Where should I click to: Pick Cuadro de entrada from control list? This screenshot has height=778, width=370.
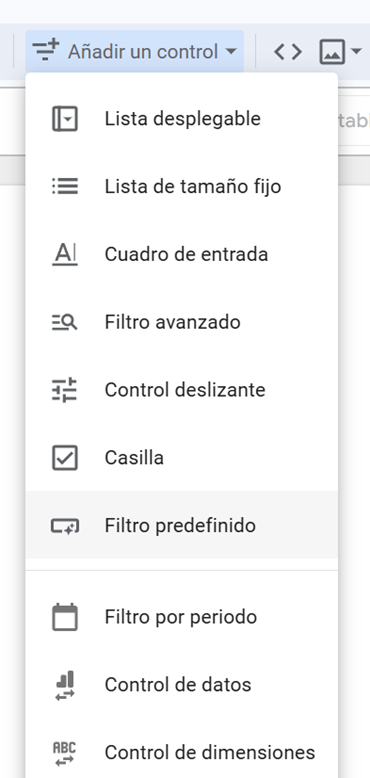tap(182, 255)
